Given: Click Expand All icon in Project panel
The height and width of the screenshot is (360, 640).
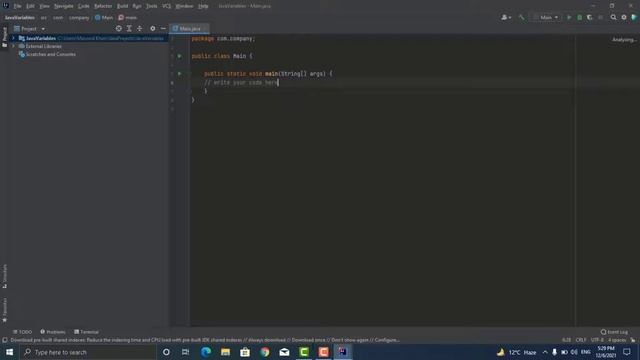Looking at the screenshot, I should tap(129, 29).
